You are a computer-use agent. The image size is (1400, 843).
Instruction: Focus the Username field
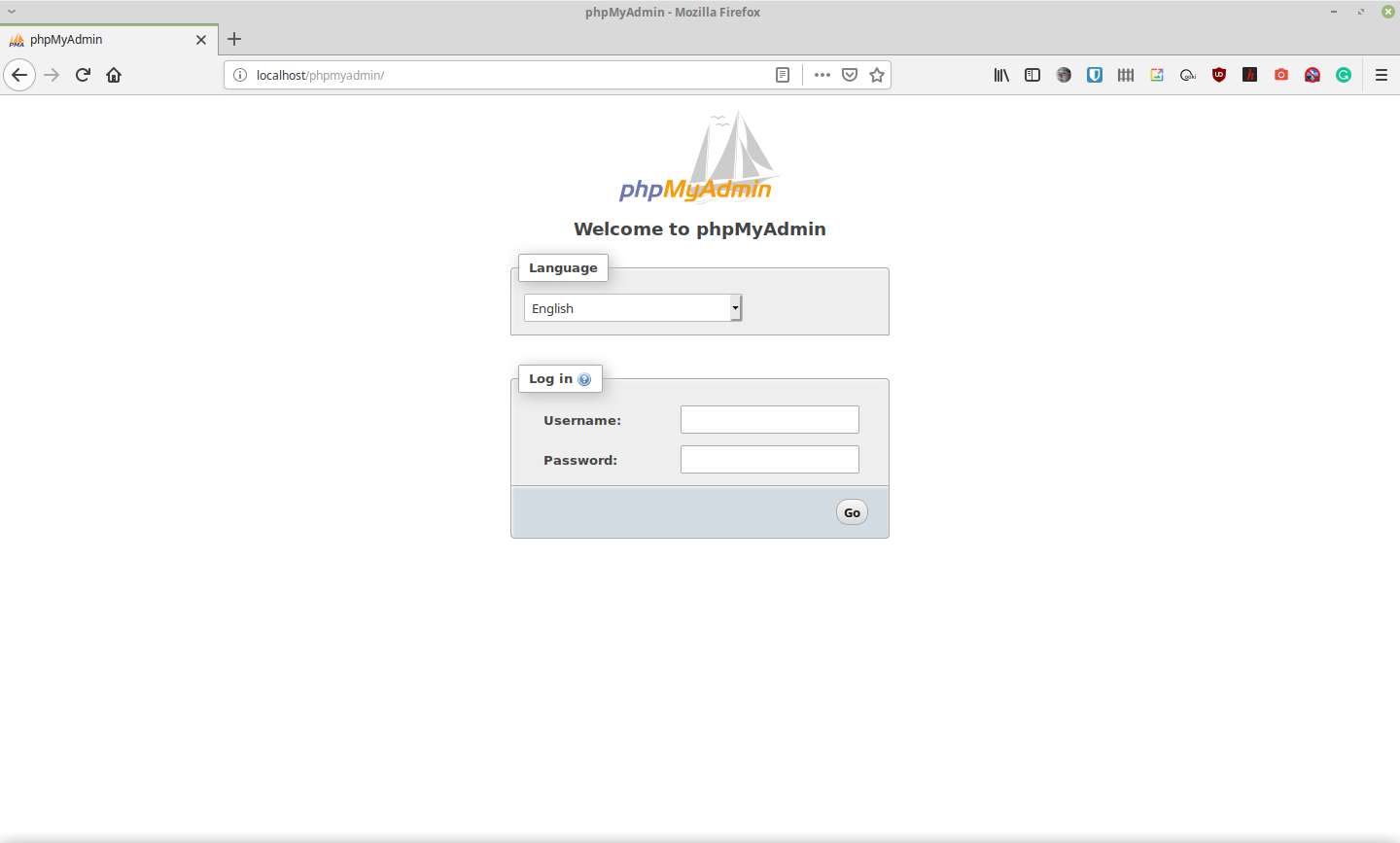(x=770, y=420)
